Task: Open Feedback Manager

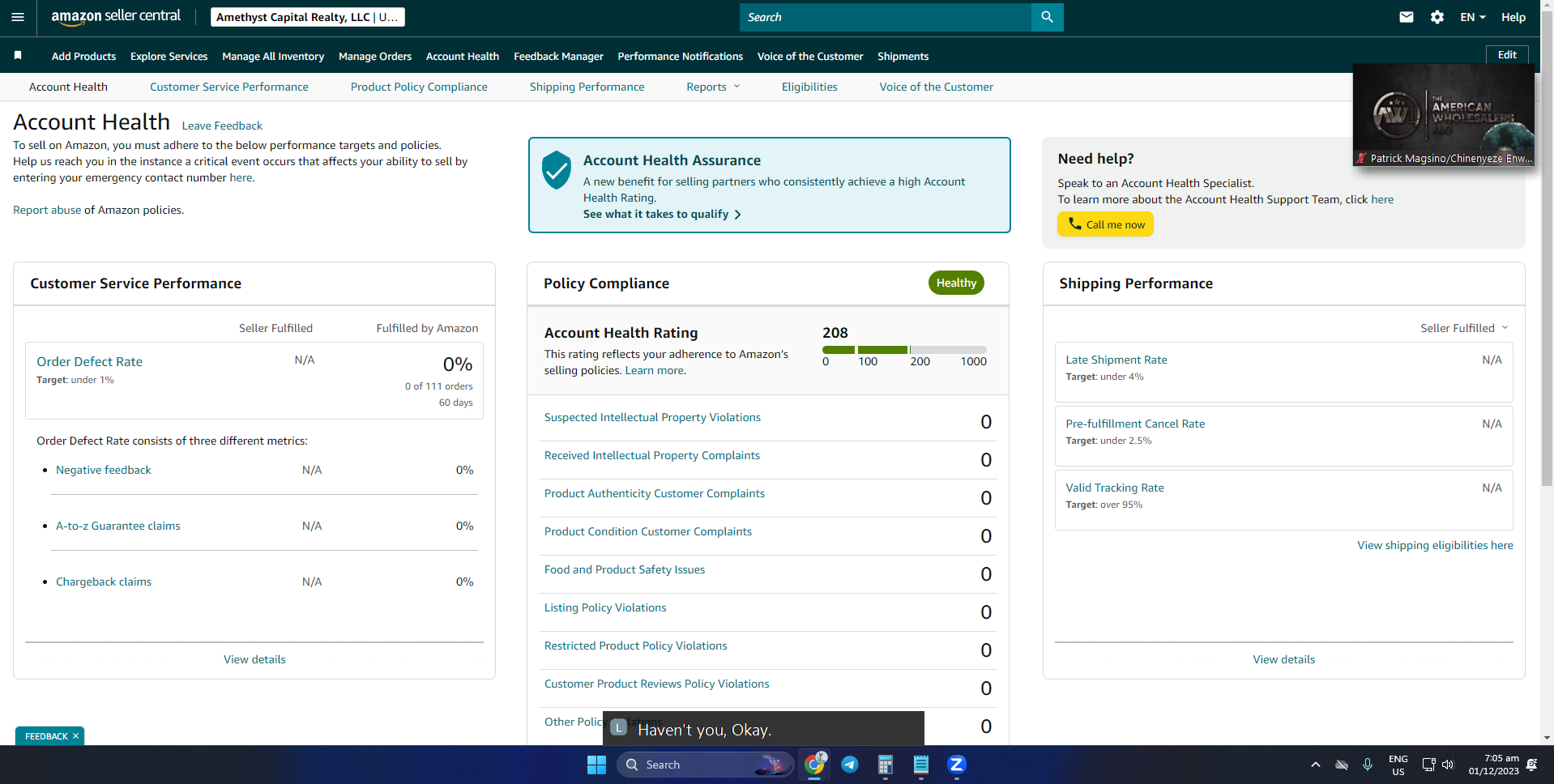Action: click(558, 56)
